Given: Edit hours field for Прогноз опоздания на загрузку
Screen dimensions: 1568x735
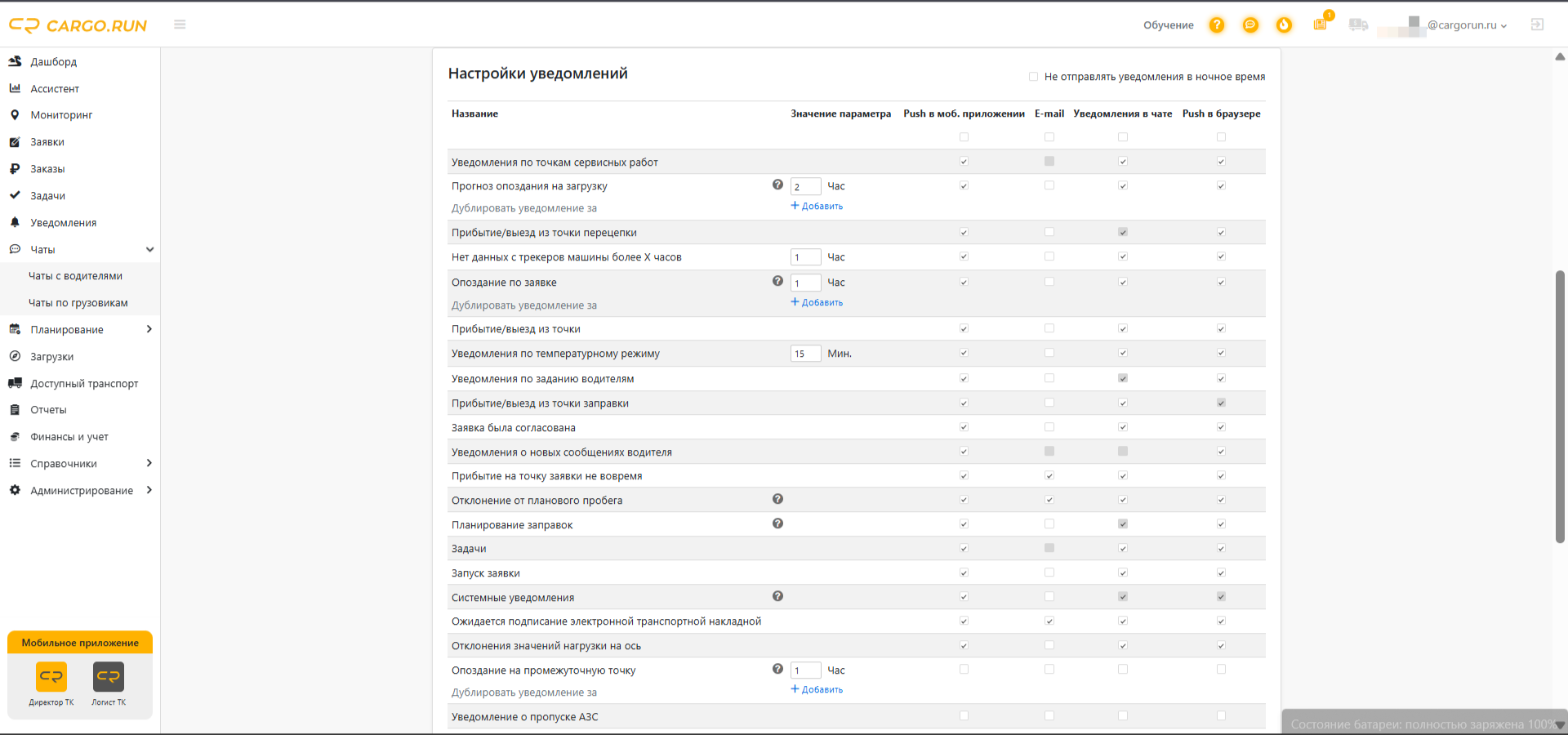Looking at the screenshot, I should pyautogui.click(x=805, y=186).
